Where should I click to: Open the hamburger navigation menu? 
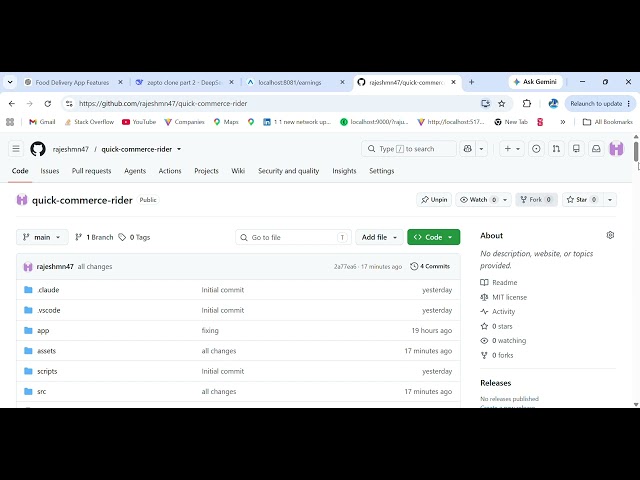(16, 149)
